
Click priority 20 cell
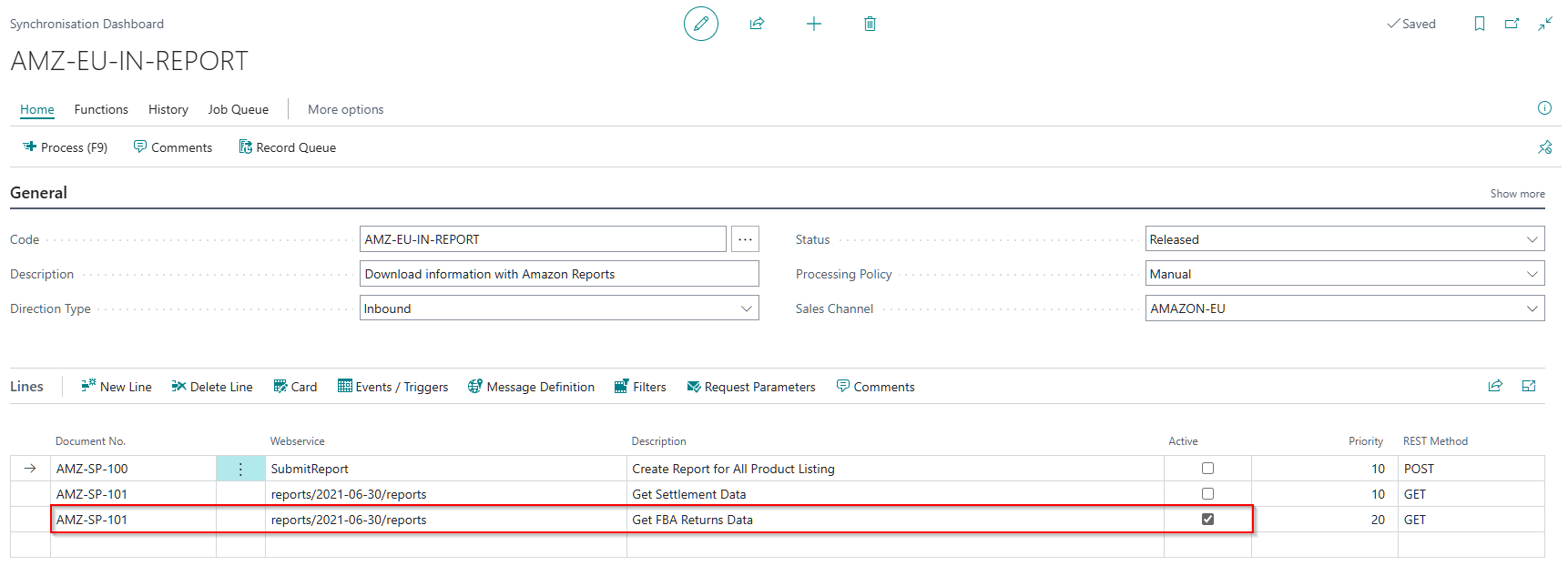pyautogui.click(x=1325, y=520)
